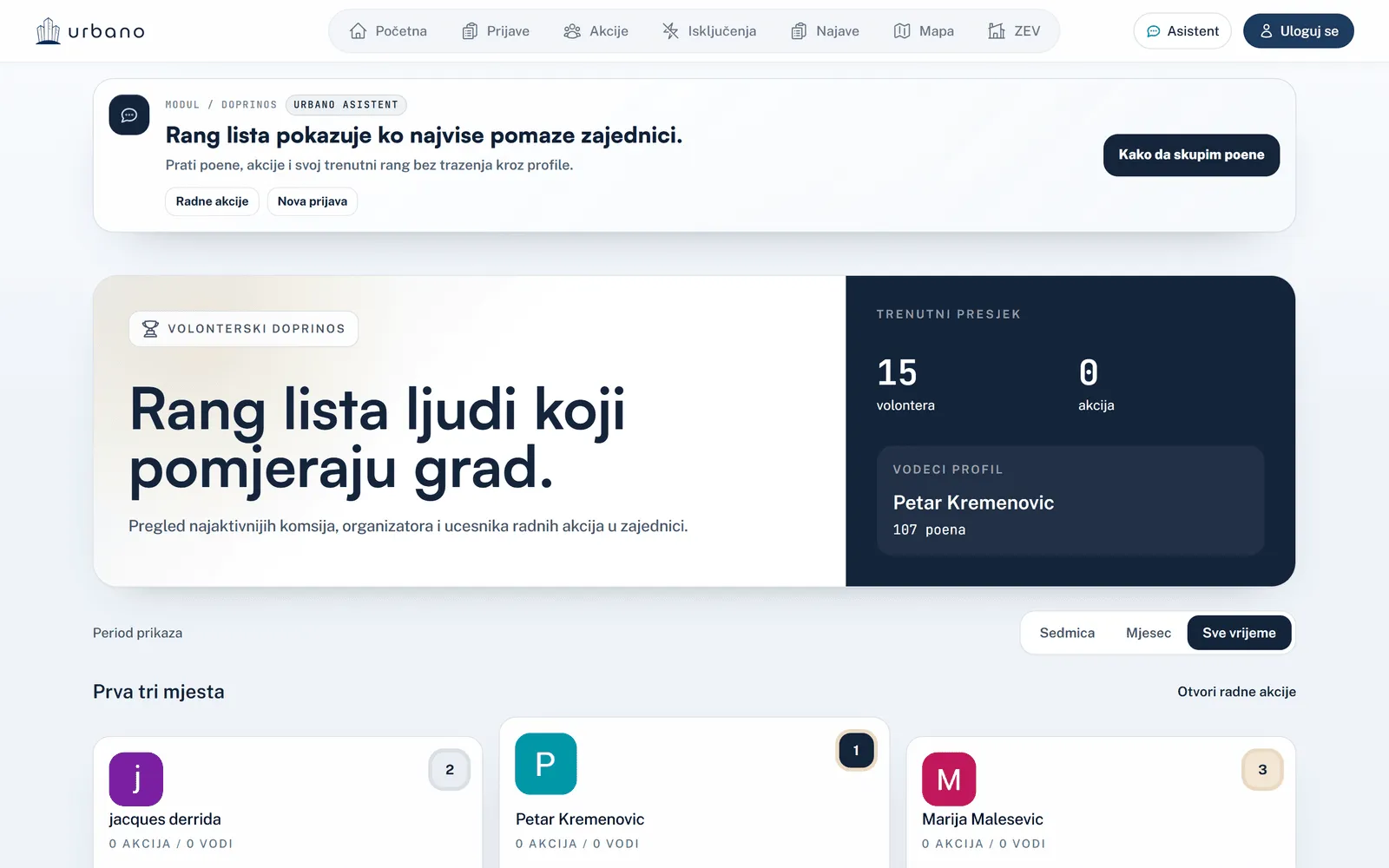
Task: Click rank badge 2 on jacques derrida card
Action: 450,770
